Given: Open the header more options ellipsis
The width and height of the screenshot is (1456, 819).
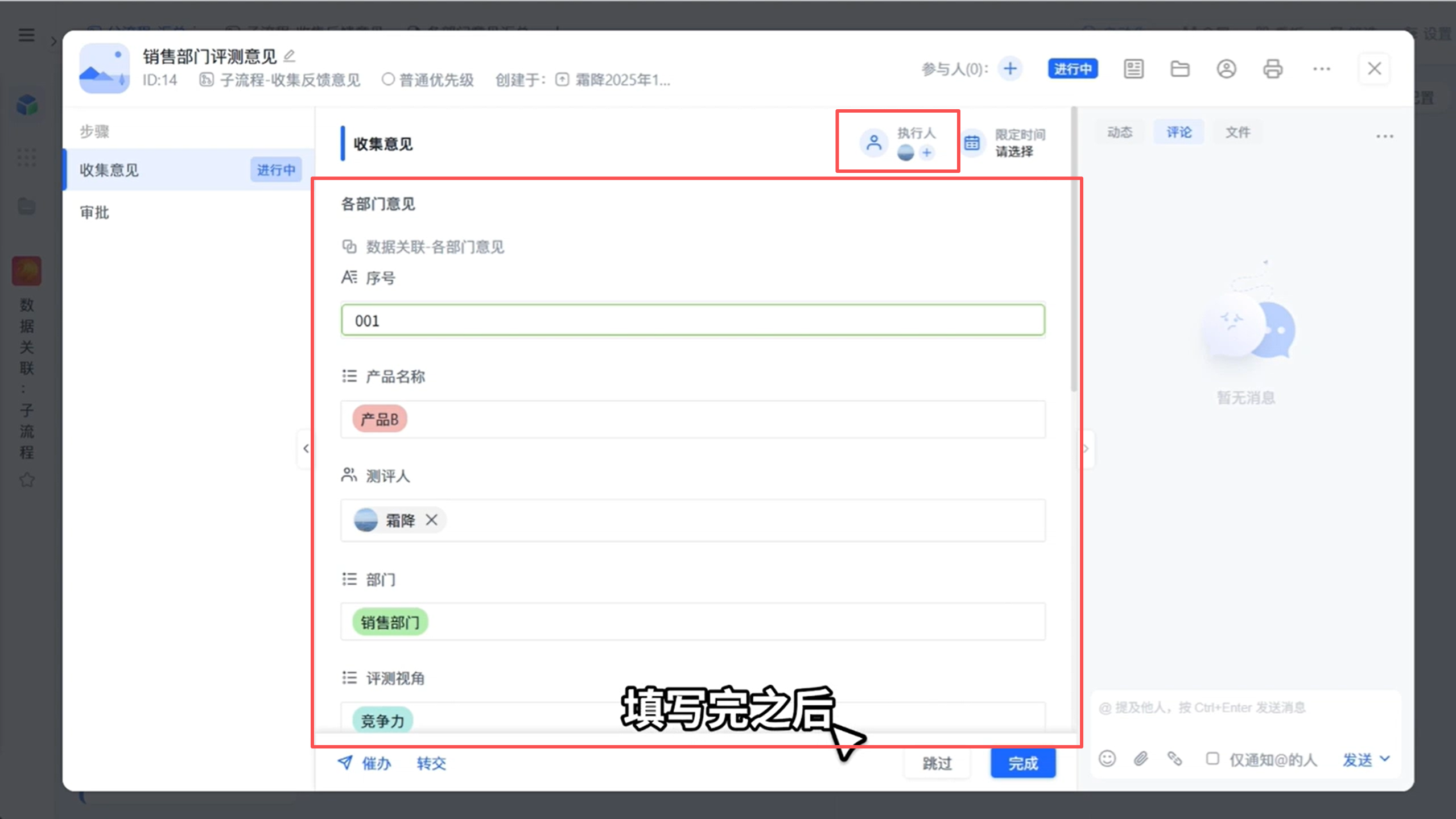Looking at the screenshot, I should 1321,69.
